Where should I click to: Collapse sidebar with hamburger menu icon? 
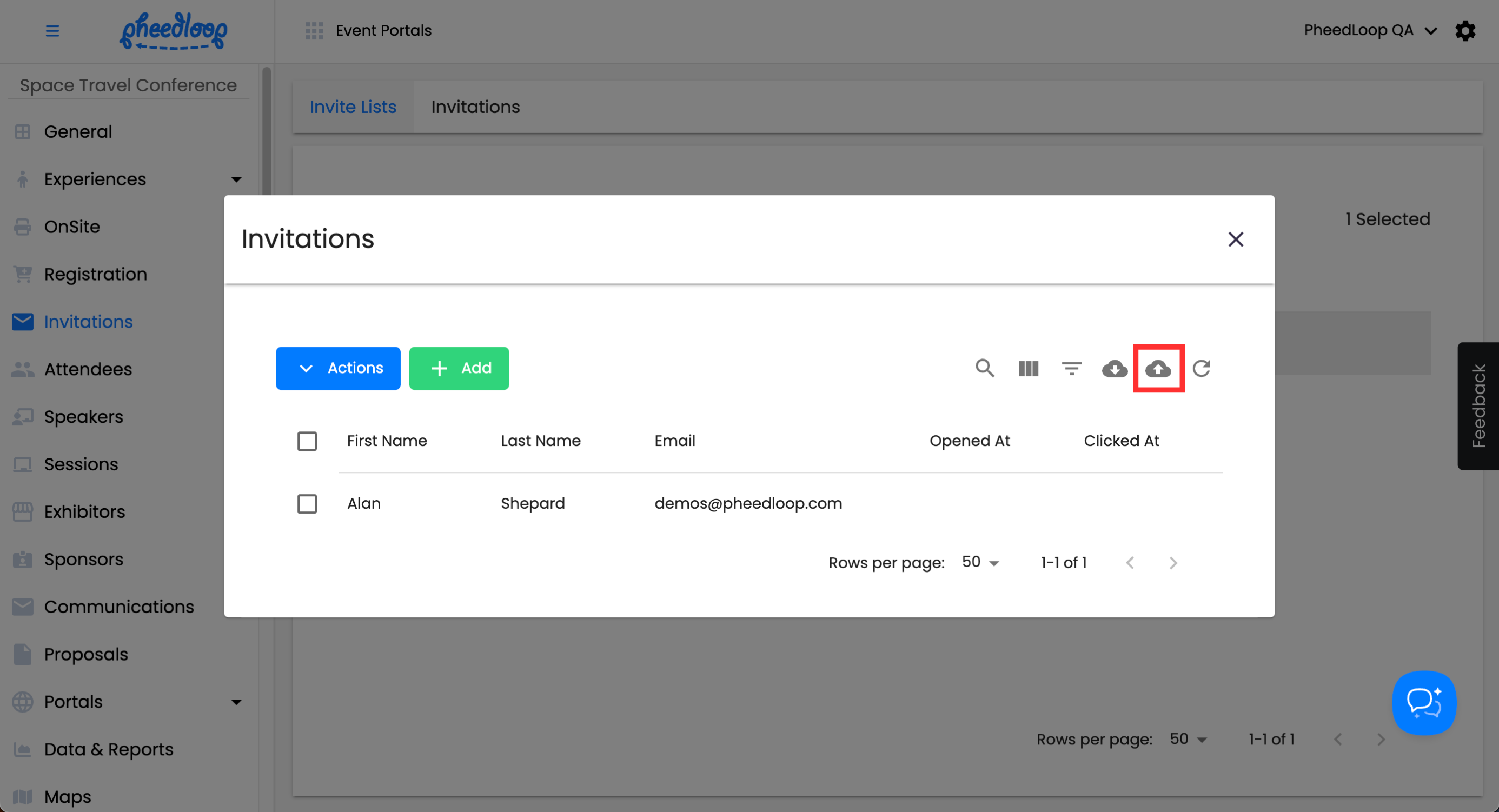[x=52, y=31]
